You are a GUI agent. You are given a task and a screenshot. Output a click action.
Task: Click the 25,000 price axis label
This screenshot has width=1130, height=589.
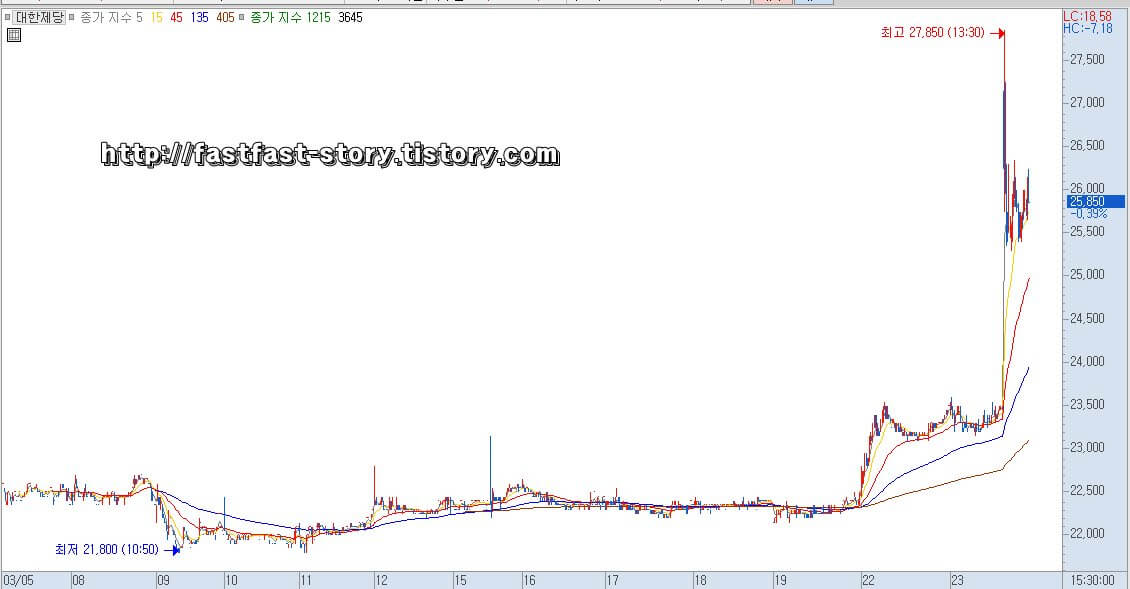(x=1087, y=275)
